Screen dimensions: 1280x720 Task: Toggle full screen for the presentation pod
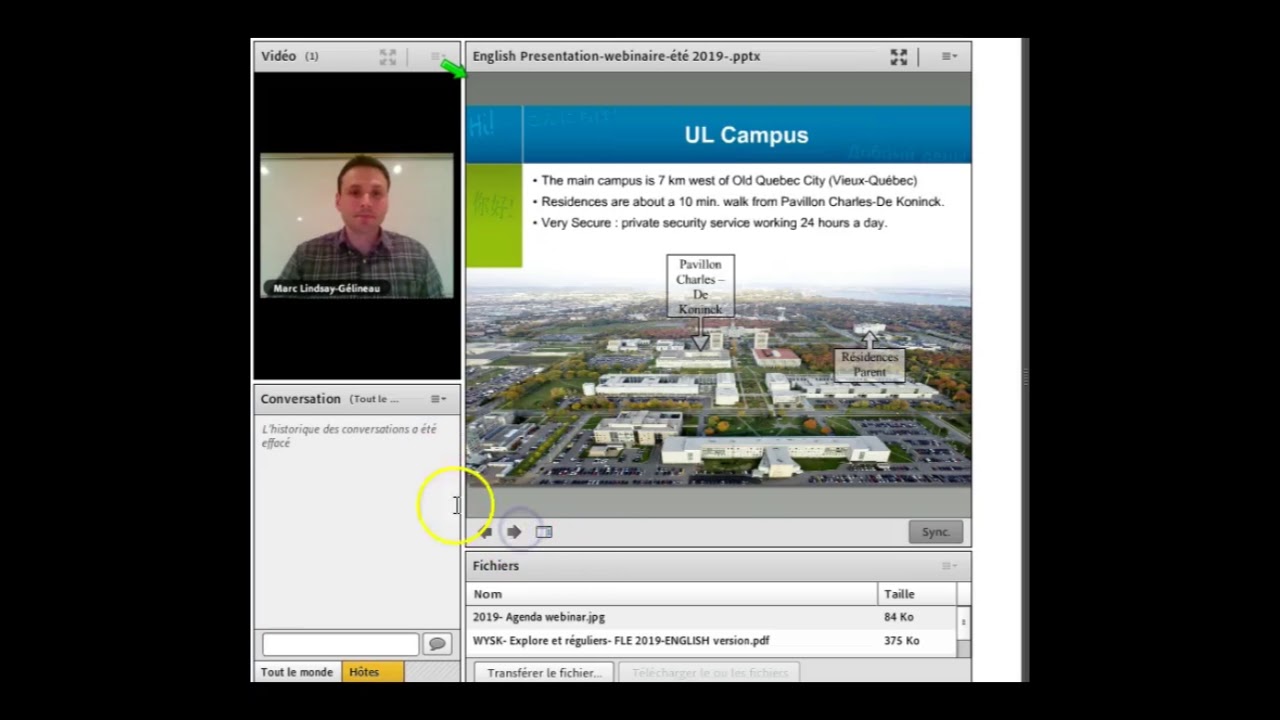coord(899,57)
